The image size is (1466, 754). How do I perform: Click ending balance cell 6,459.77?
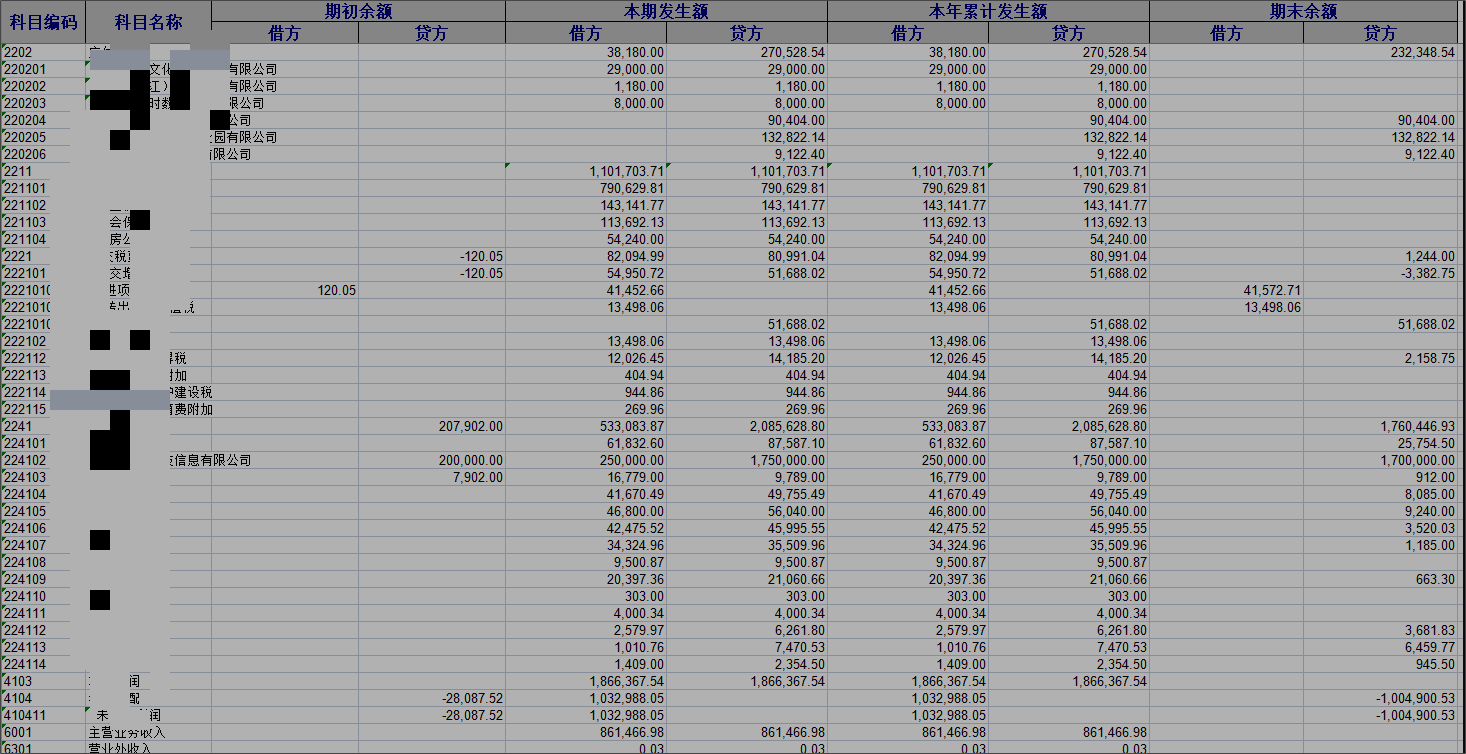tap(1381, 647)
